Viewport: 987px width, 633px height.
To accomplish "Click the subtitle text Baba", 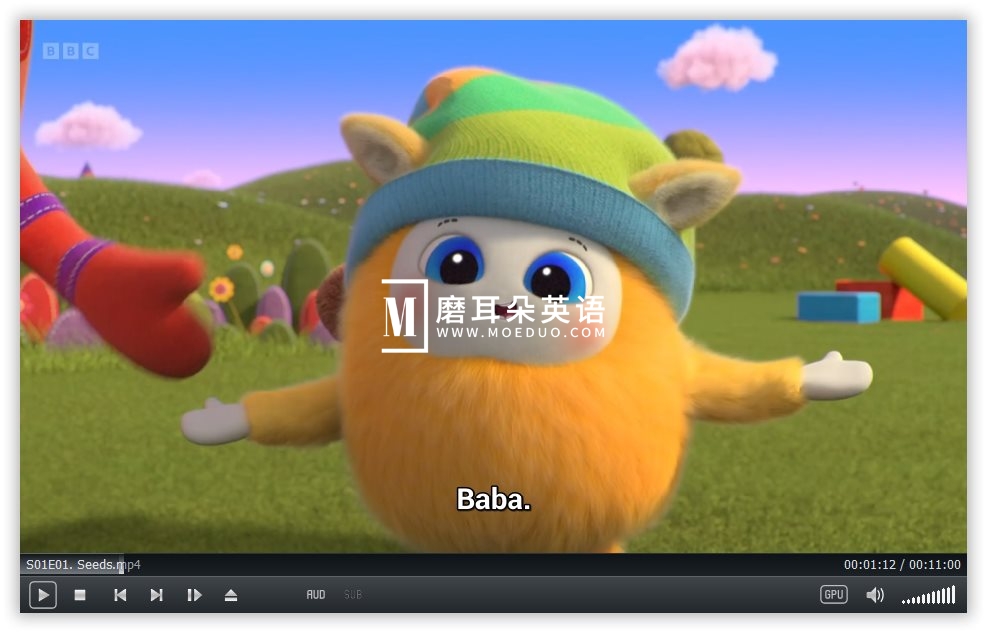I will click(x=491, y=500).
